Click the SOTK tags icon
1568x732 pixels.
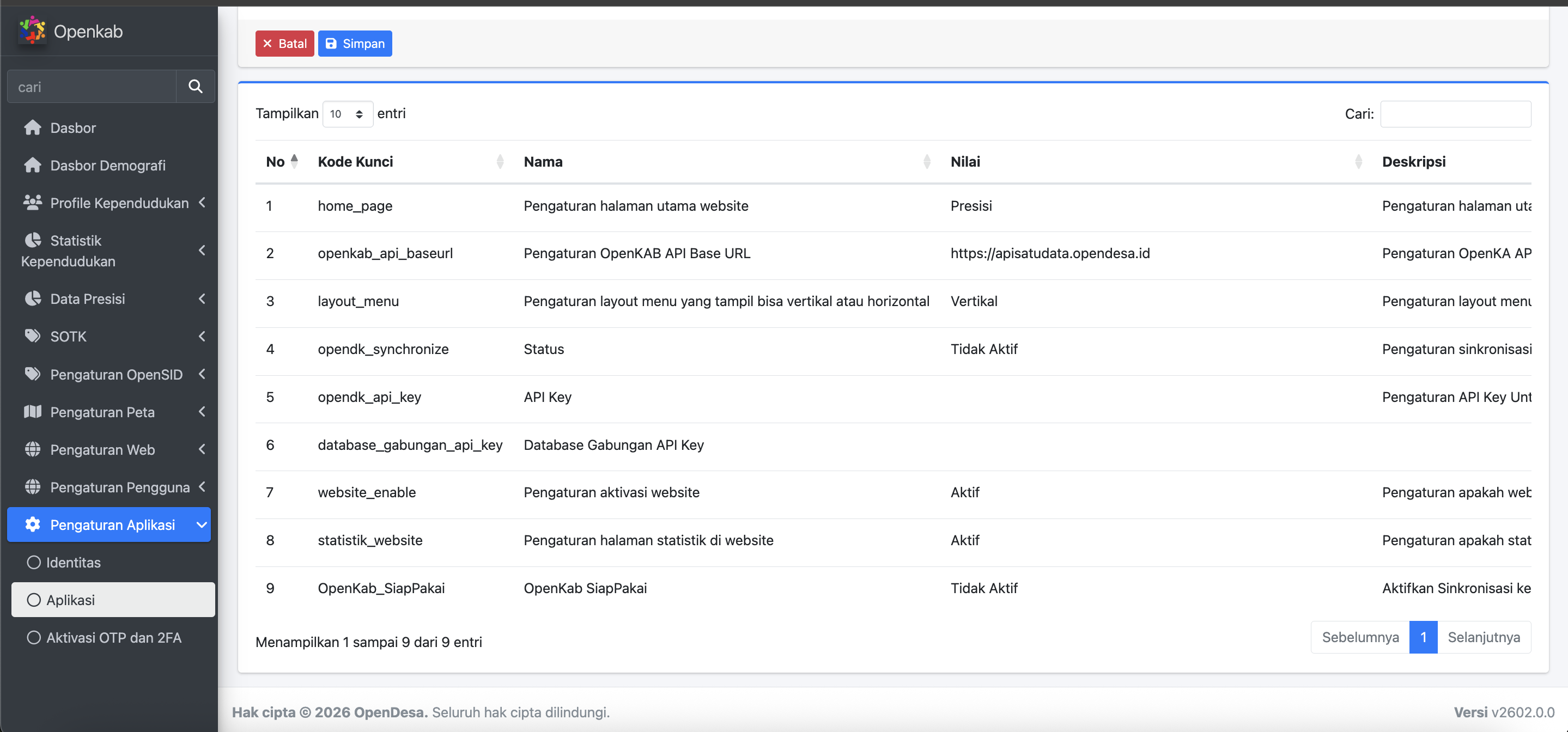[x=33, y=336]
